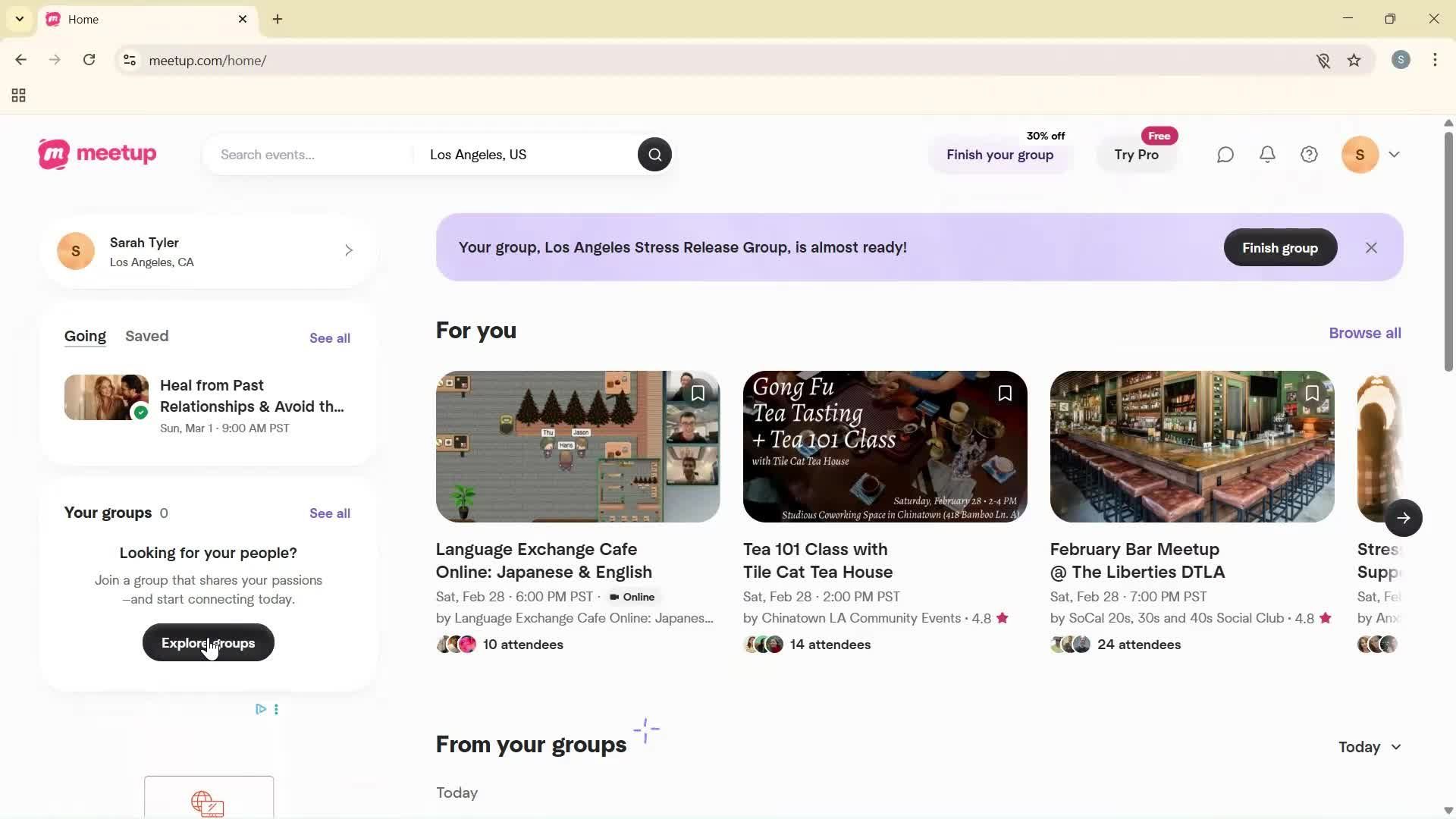This screenshot has width=1456, height=819.
Task: Click the next arrow in For you carousel
Action: pyautogui.click(x=1403, y=519)
